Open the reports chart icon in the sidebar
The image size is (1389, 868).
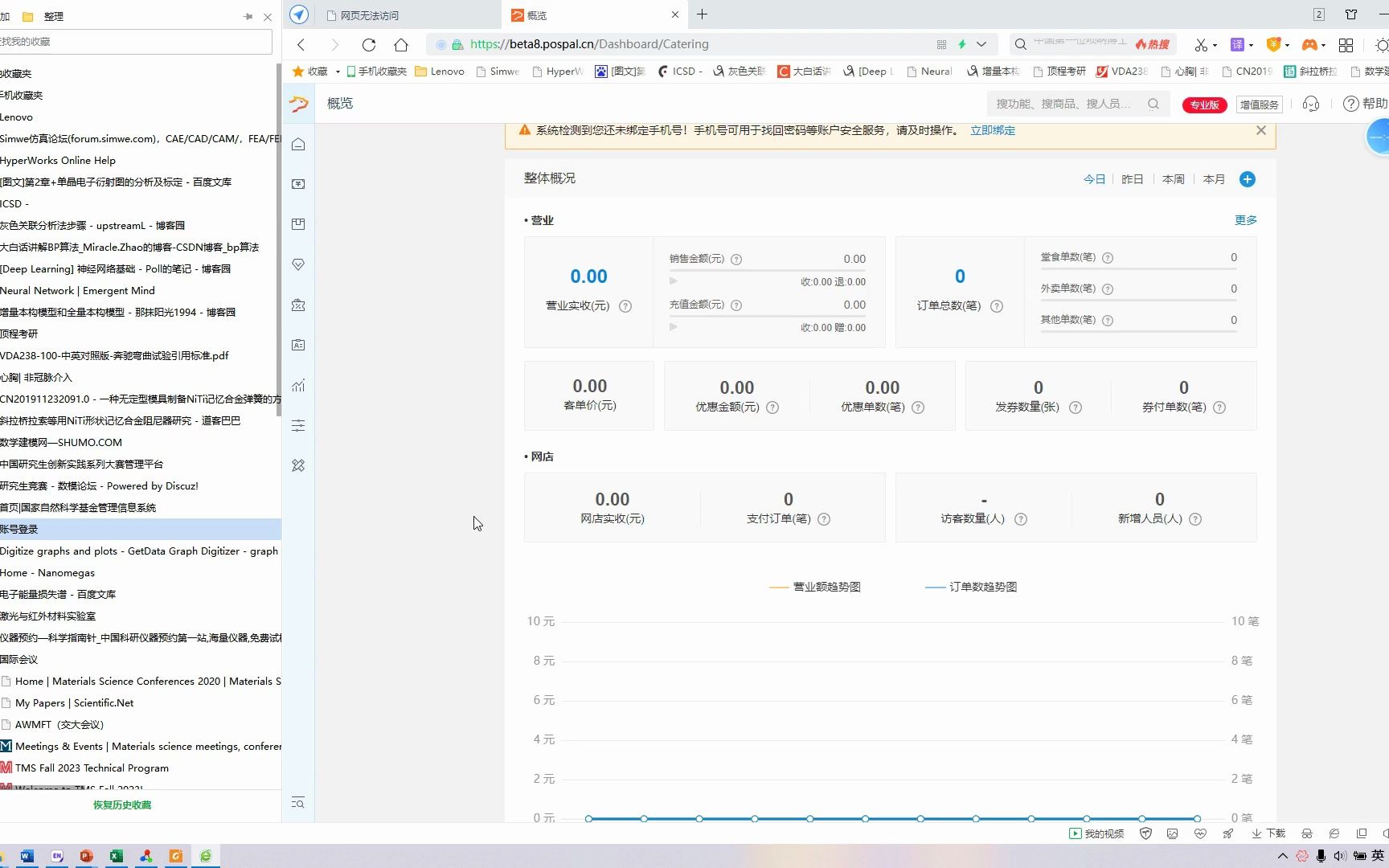[298, 385]
